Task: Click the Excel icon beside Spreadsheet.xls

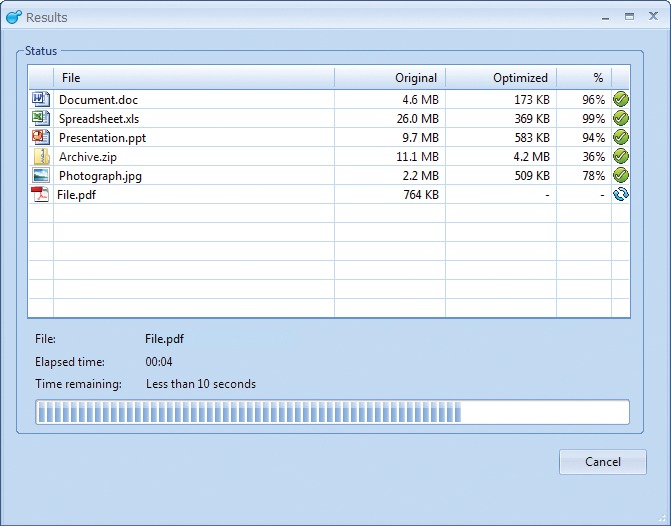Action: tap(40, 118)
